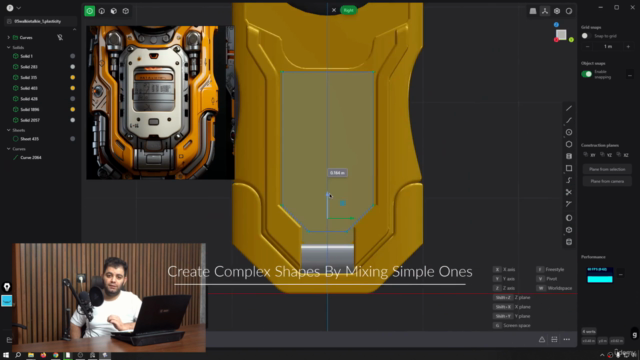Select Solid 2057 in the outliner

coord(30,120)
